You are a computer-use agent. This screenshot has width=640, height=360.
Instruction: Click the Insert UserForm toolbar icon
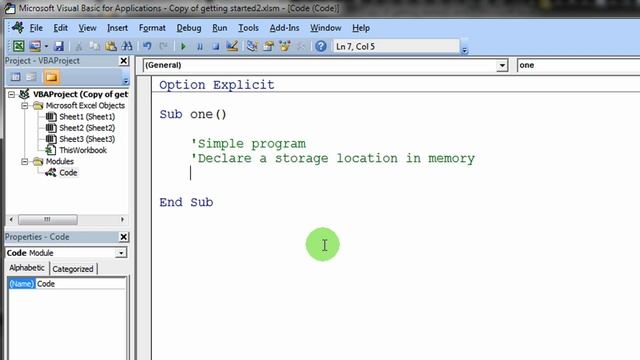[35, 46]
